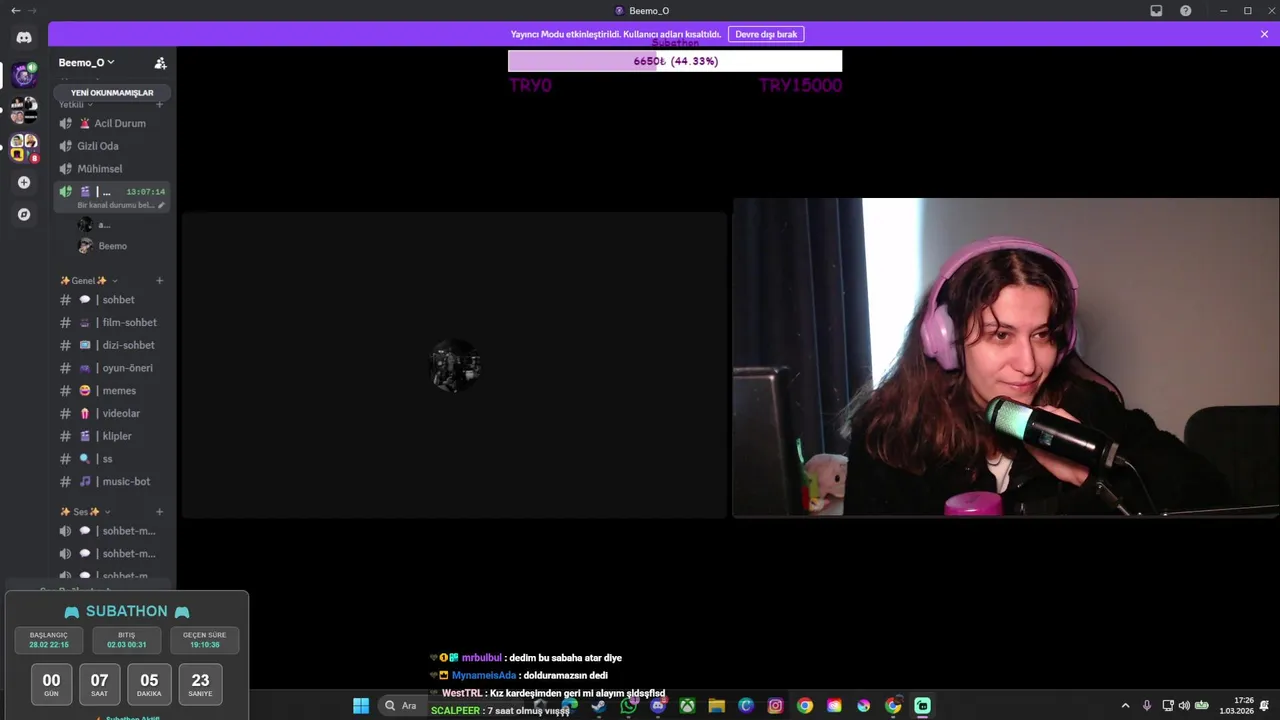Collapse the Yetkili category
This screenshot has height=720, width=1280.
pyautogui.click(x=76, y=104)
